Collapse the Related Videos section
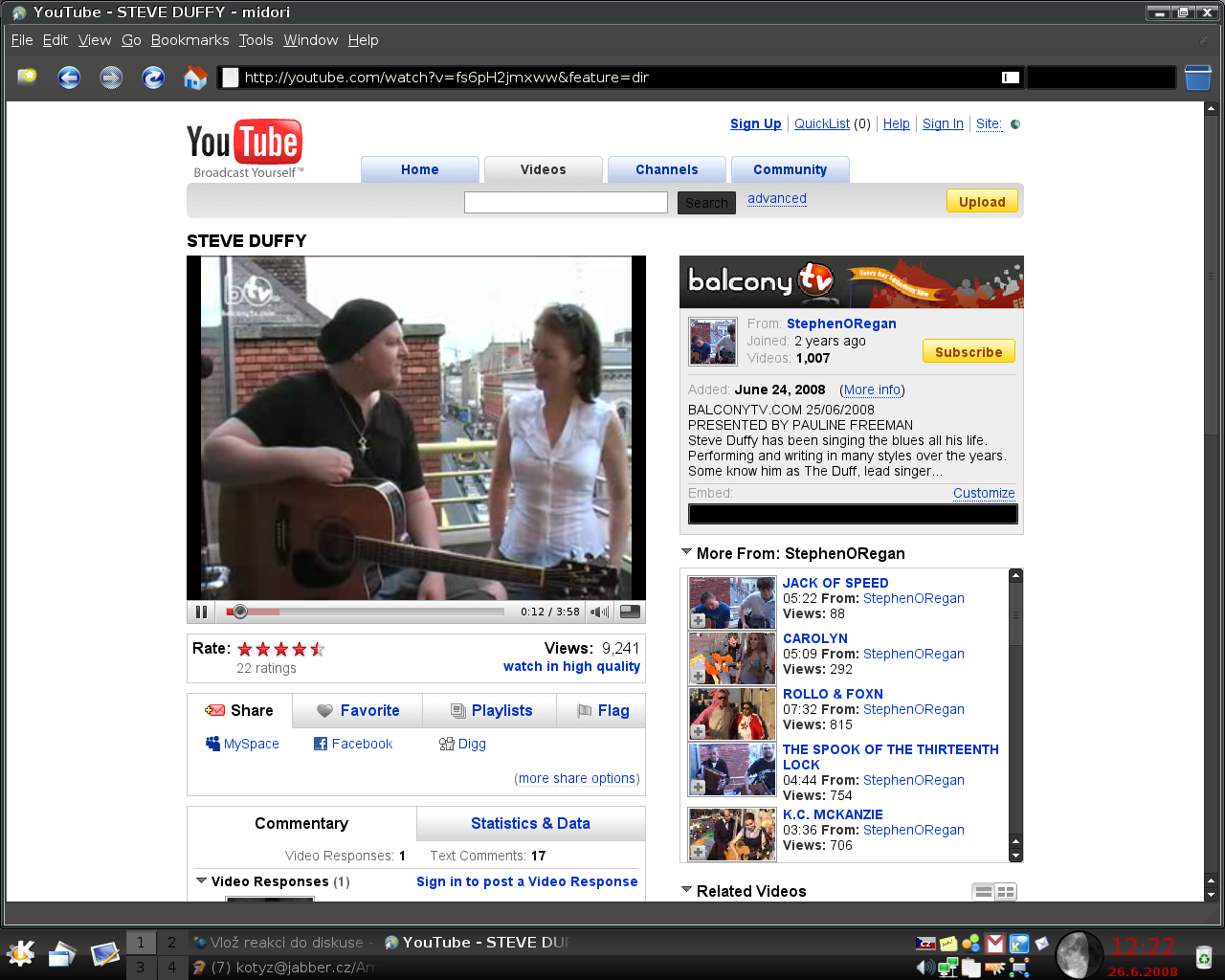This screenshot has height=980, width=1225. pyautogui.click(x=686, y=890)
